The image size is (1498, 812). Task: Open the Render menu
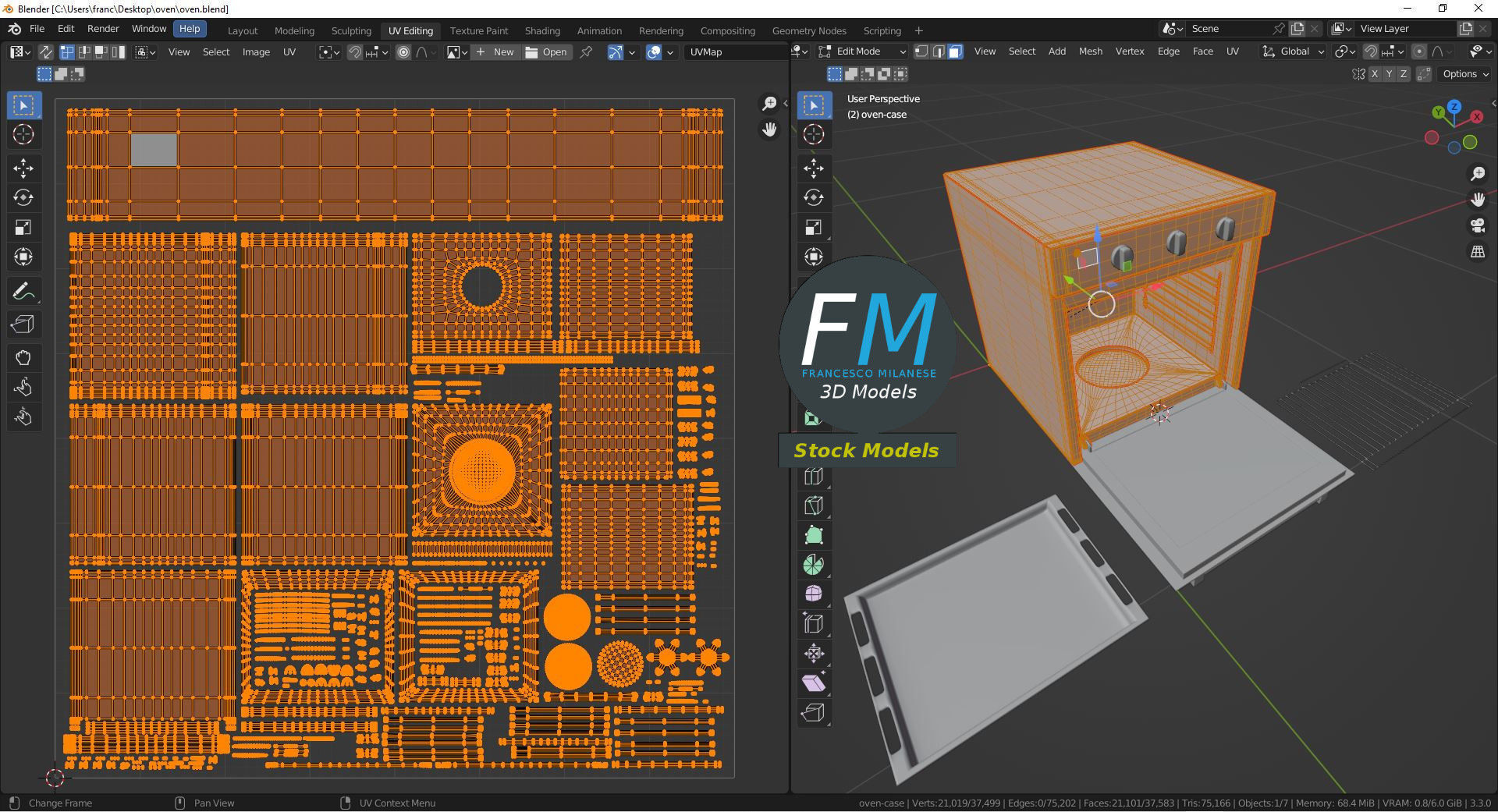point(103,29)
